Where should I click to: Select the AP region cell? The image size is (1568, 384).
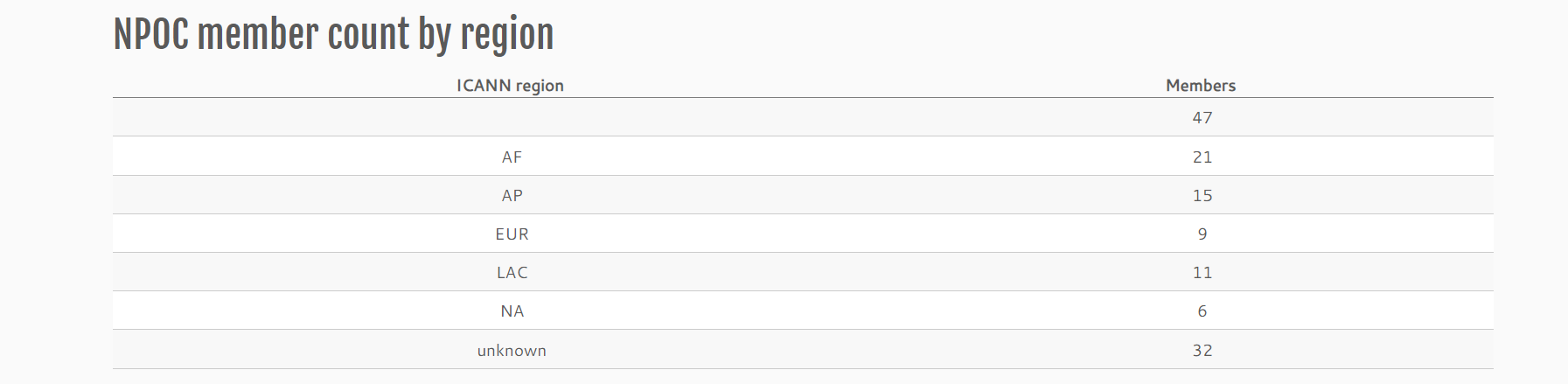pos(512,195)
